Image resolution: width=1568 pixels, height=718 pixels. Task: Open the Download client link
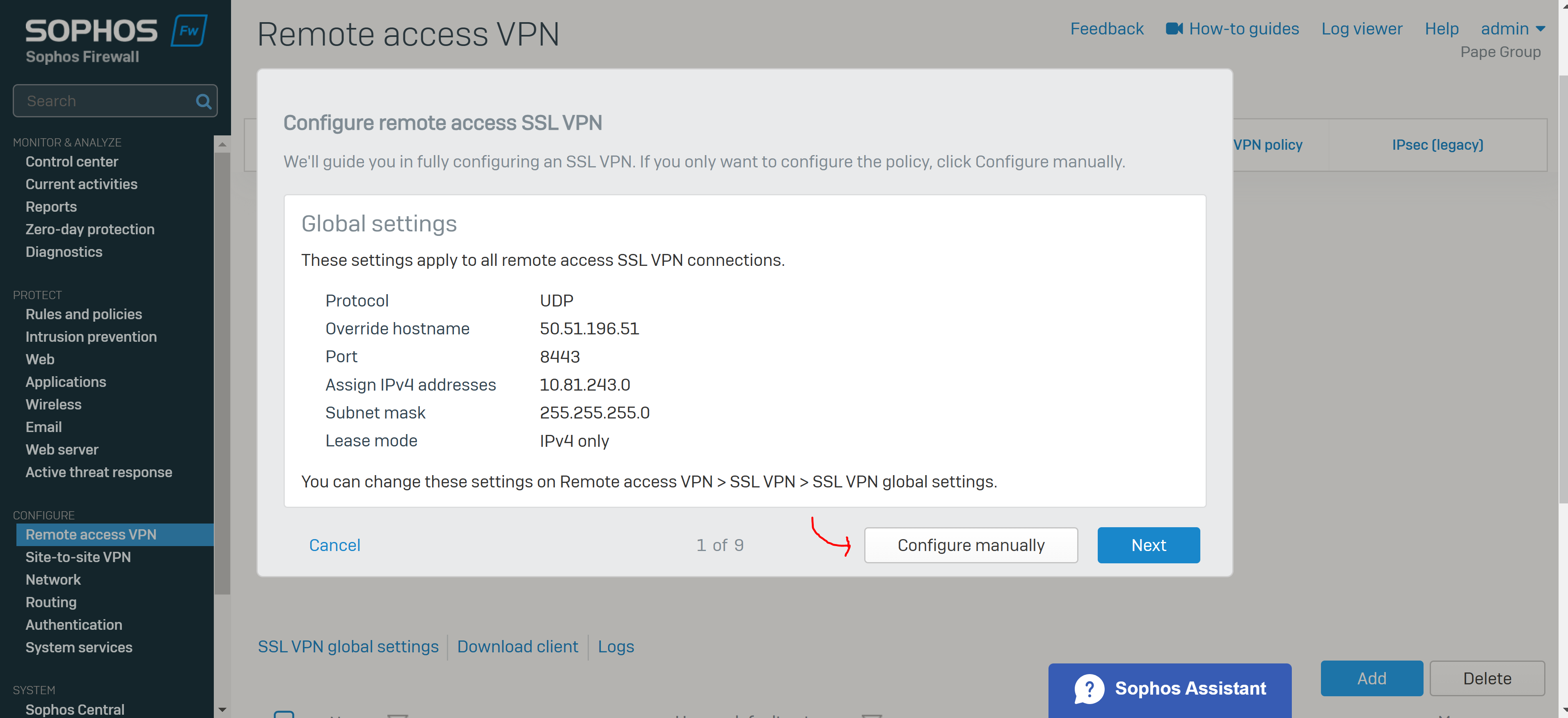coord(517,646)
